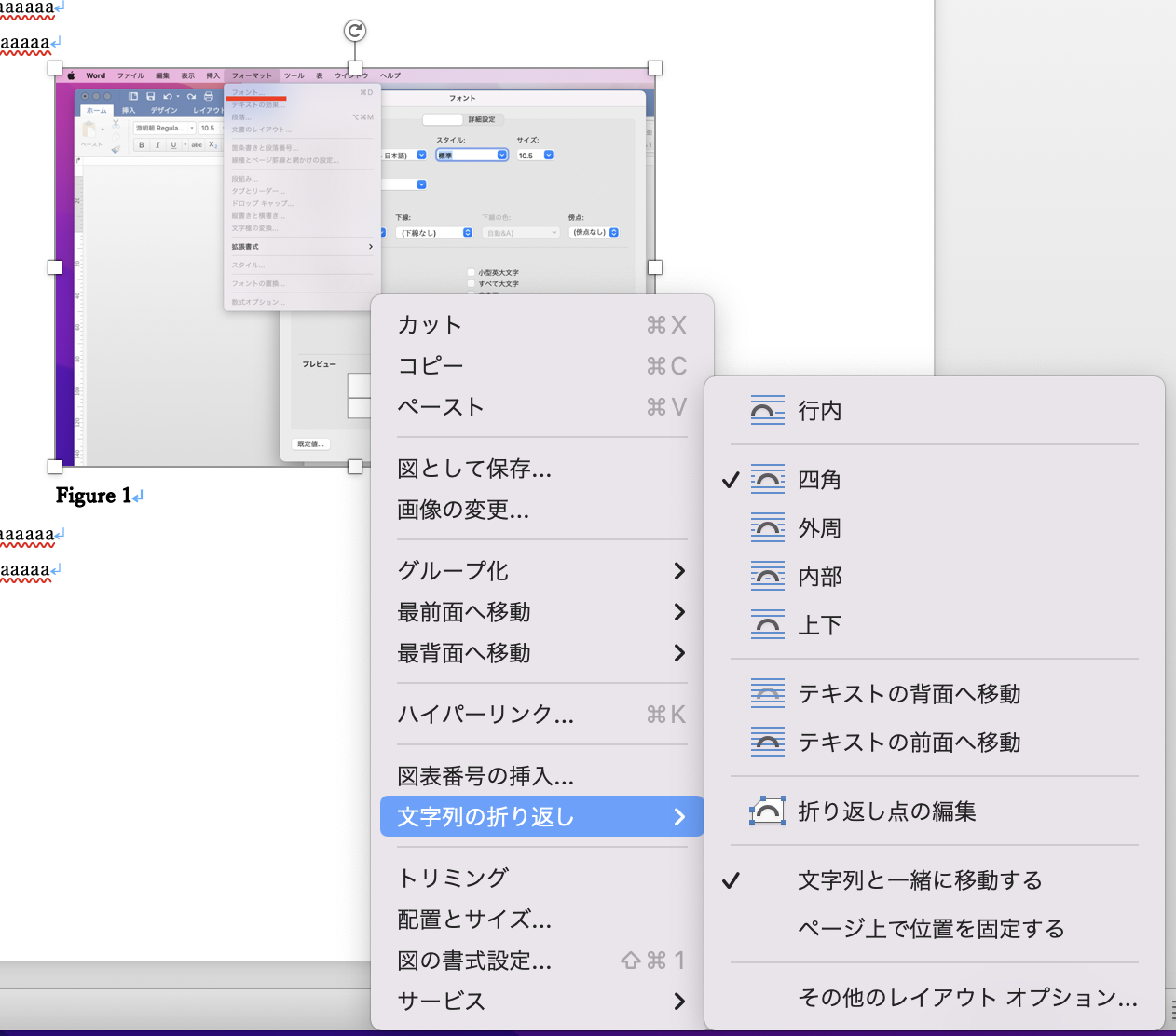Choose 図として保存…
The image size is (1176, 1036).
542,469
